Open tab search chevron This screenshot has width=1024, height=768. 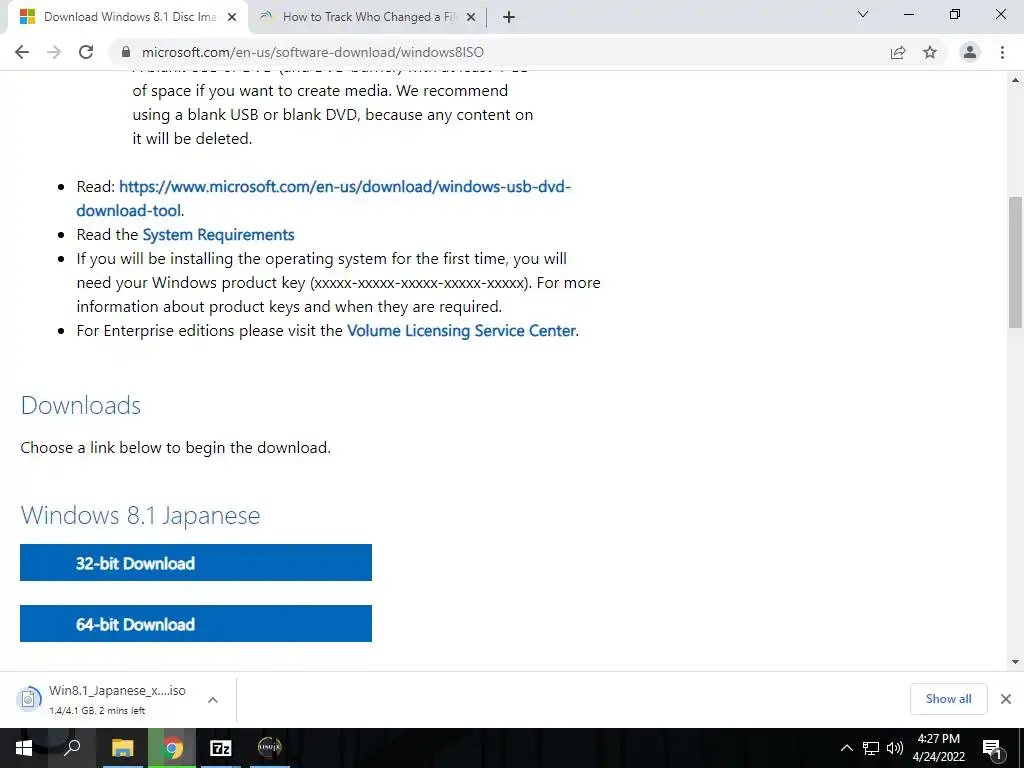click(863, 14)
